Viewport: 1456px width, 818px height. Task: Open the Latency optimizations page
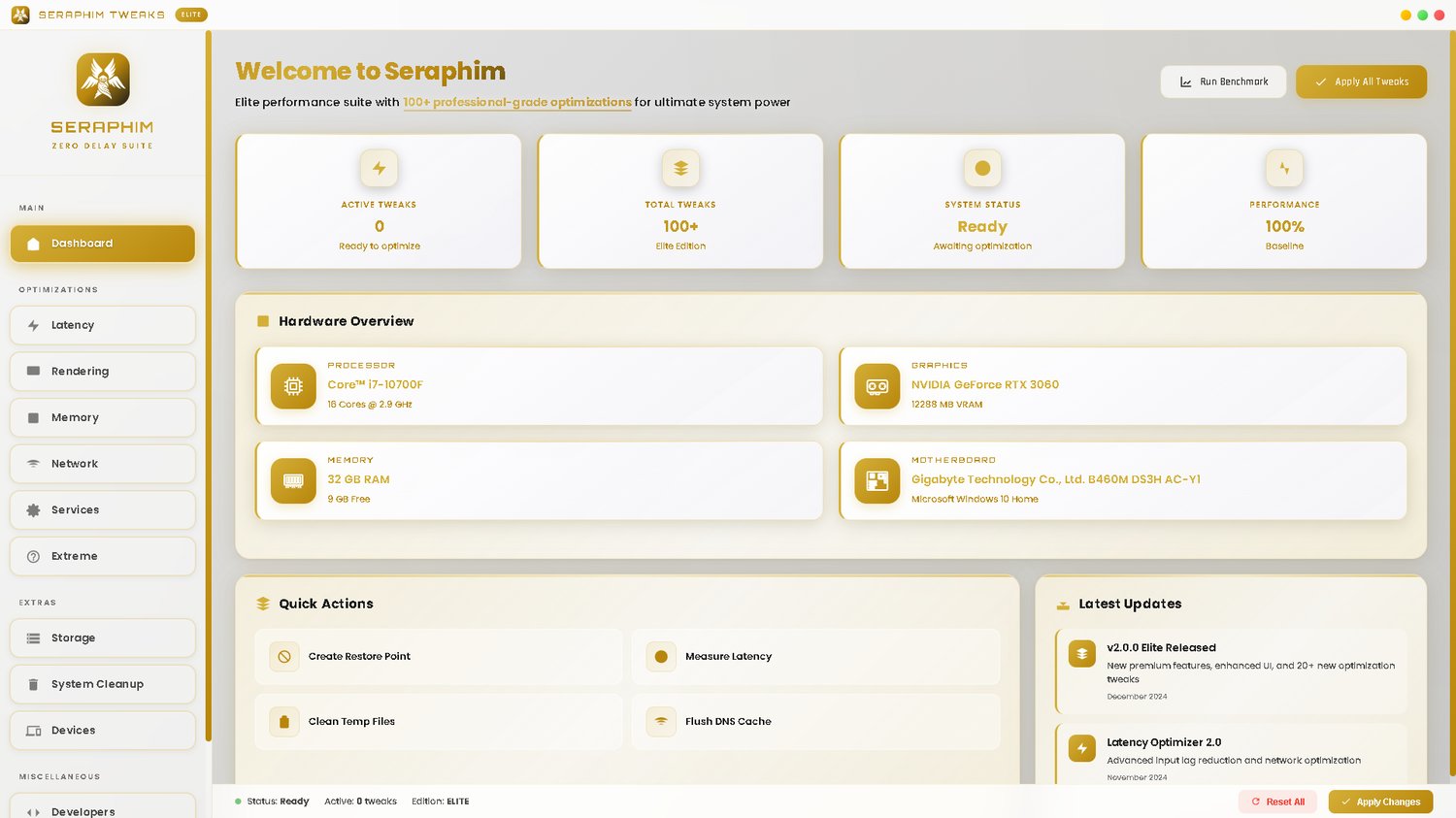click(103, 325)
